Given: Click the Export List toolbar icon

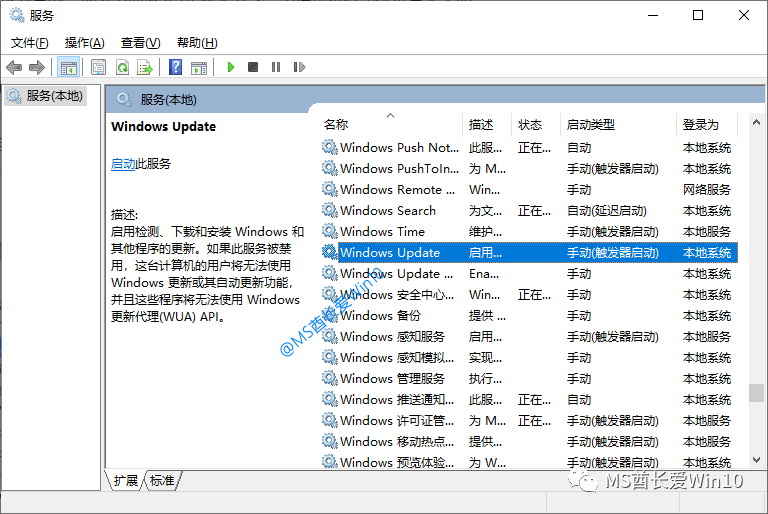Looking at the screenshot, I should pyautogui.click(x=145, y=67).
